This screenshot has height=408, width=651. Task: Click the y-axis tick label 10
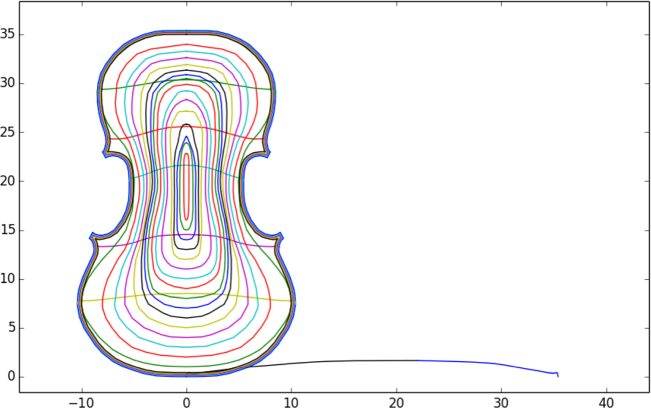pos(9,278)
